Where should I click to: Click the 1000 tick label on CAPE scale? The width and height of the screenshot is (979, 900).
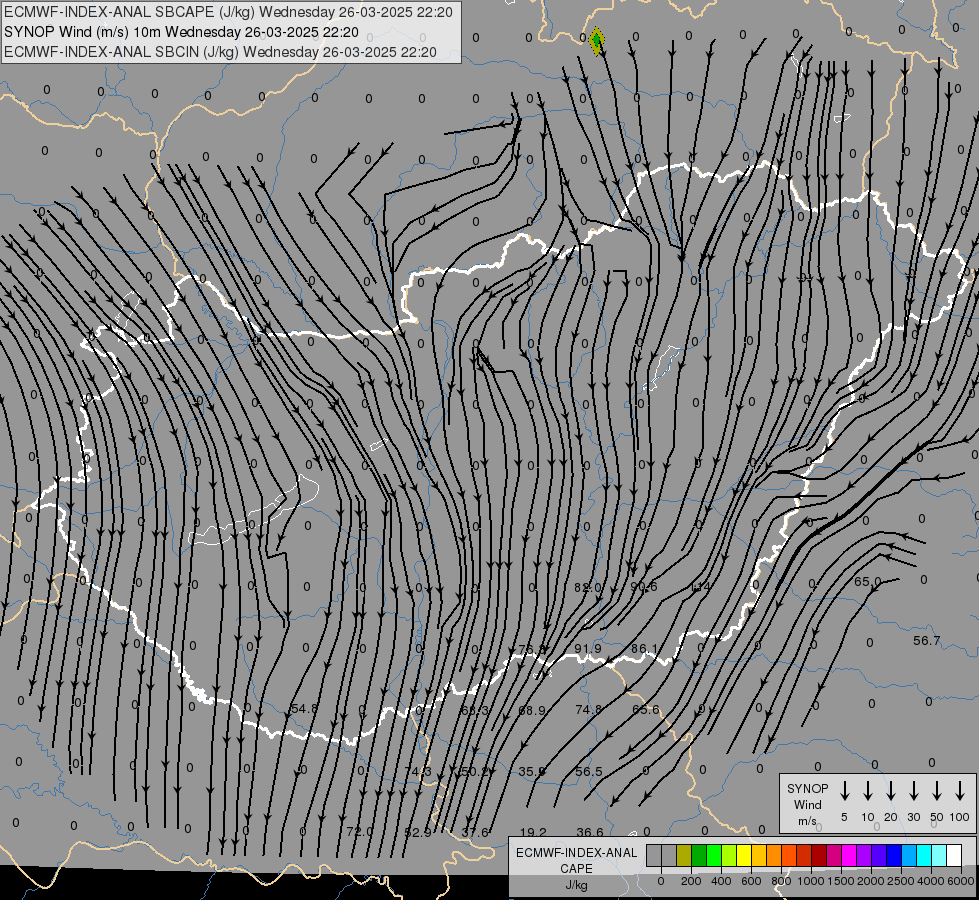coord(811,881)
